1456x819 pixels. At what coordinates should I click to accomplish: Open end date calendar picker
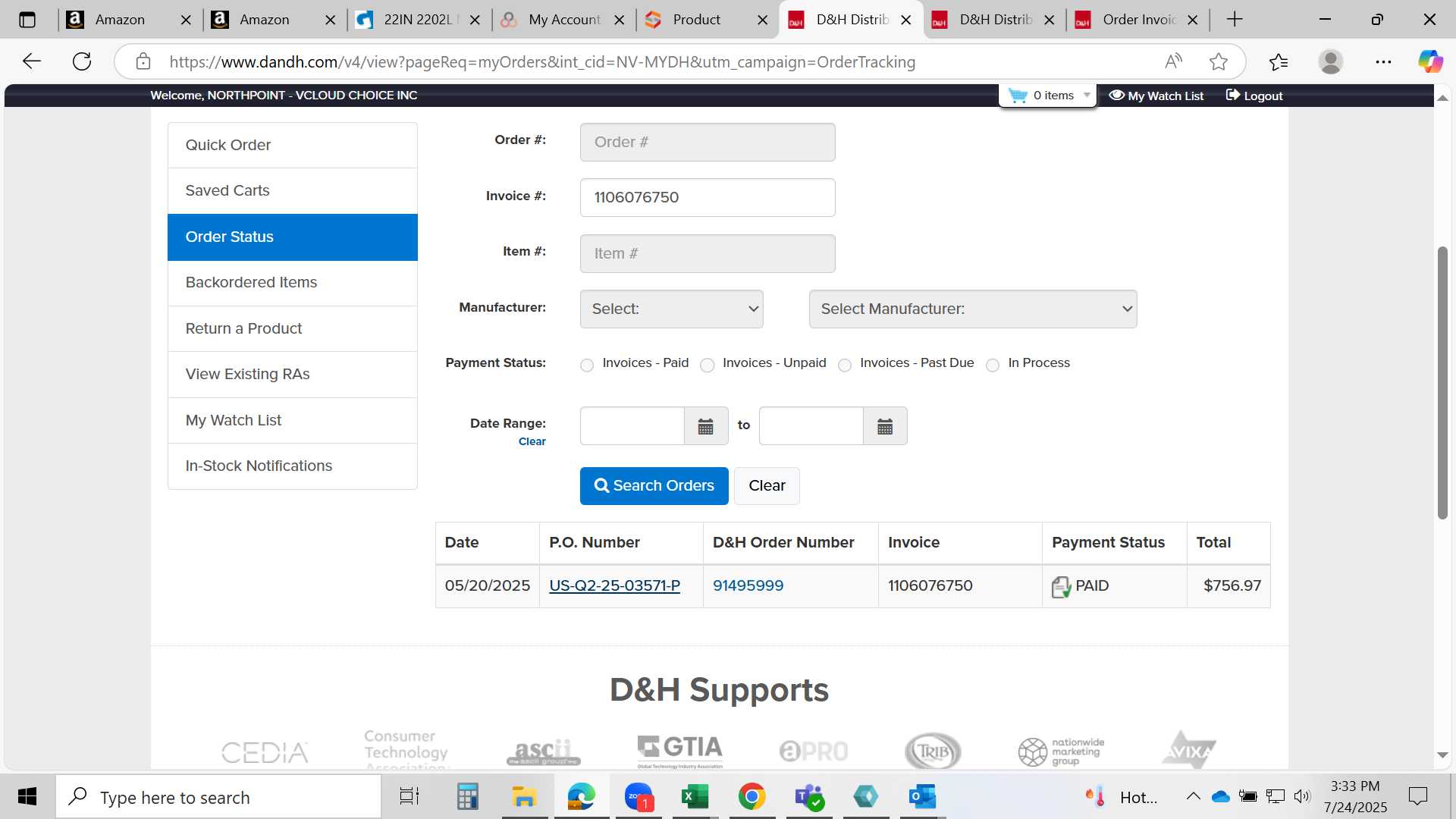885,426
